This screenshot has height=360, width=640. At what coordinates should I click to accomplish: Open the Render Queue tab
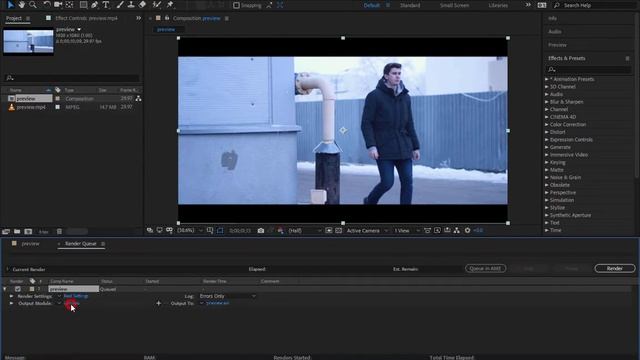tap(80, 244)
